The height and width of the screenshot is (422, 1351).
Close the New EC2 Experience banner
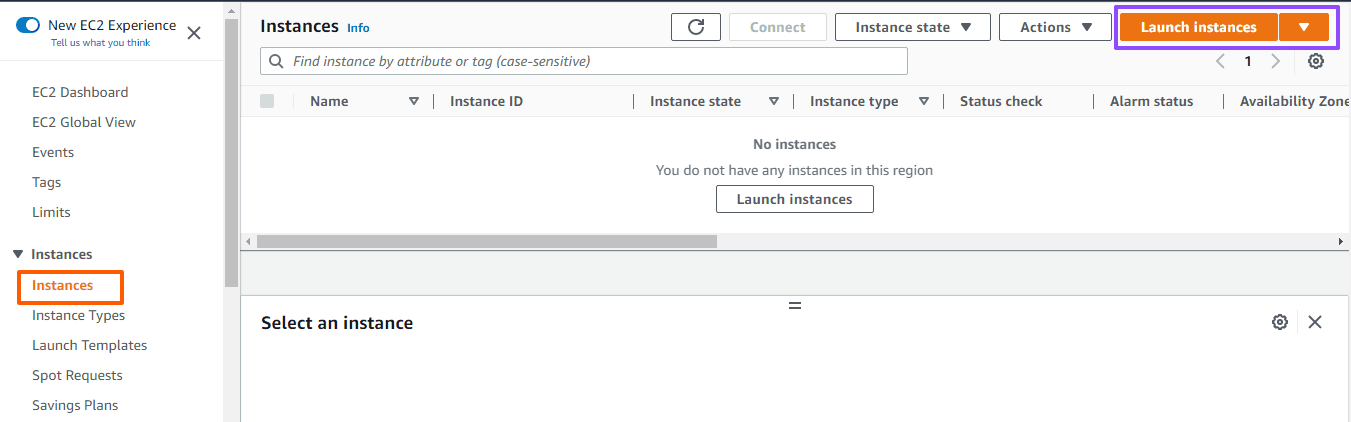pos(194,33)
